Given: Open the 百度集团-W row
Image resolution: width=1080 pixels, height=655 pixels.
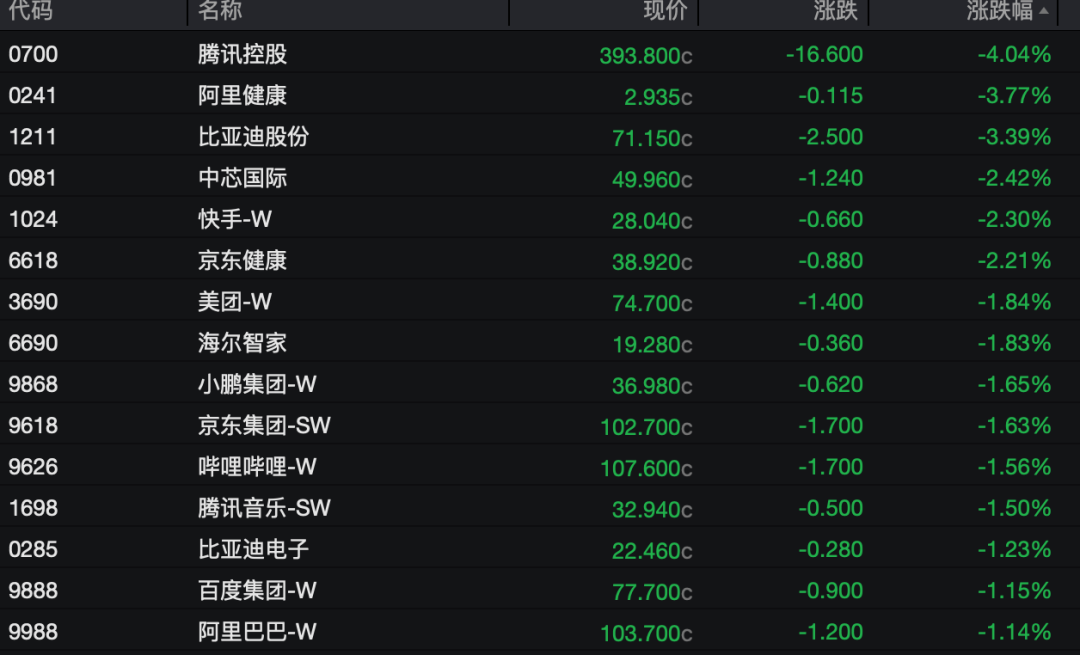Looking at the screenshot, I should 540,589.
